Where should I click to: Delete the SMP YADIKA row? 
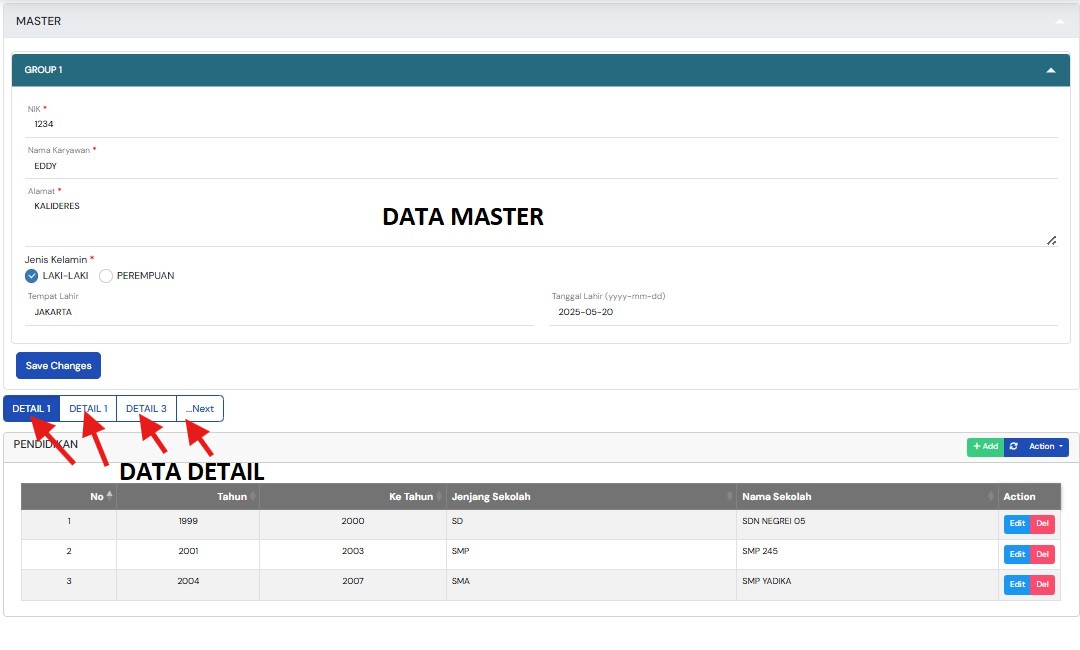(x=1042, y=585)
